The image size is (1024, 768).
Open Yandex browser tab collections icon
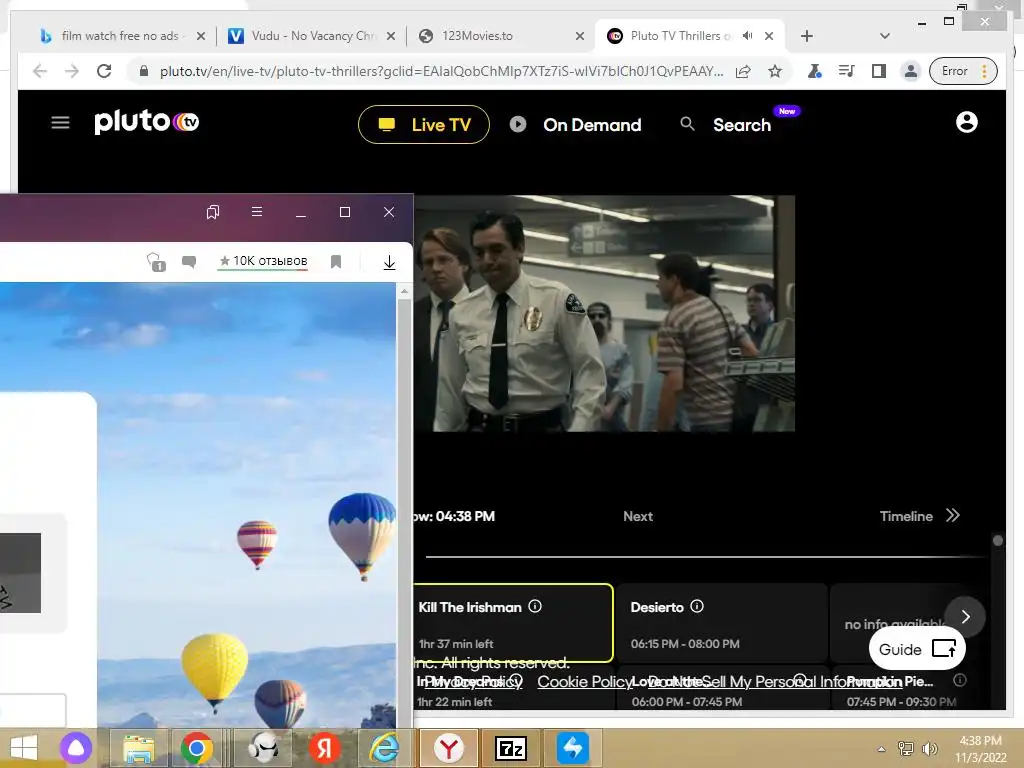[x=213, y=212]
